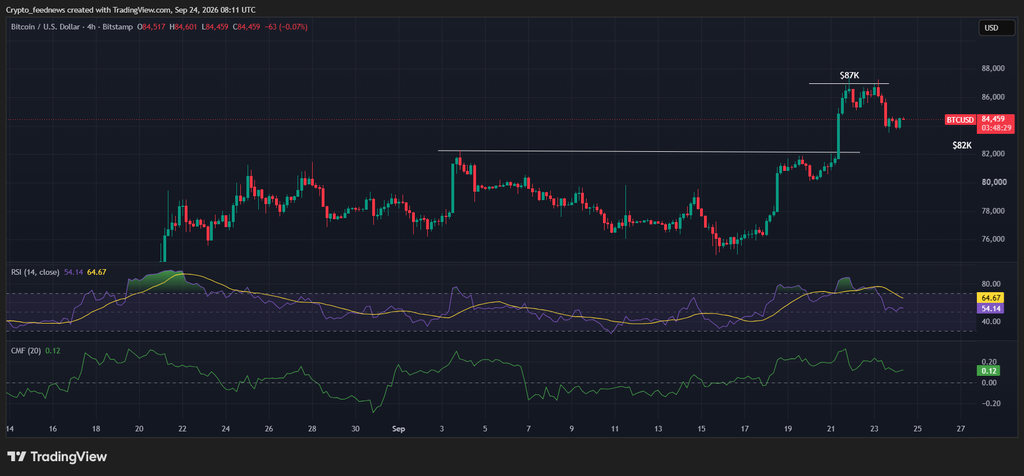
Task: Click the $87K annotation label
Action: coord(849,76)
